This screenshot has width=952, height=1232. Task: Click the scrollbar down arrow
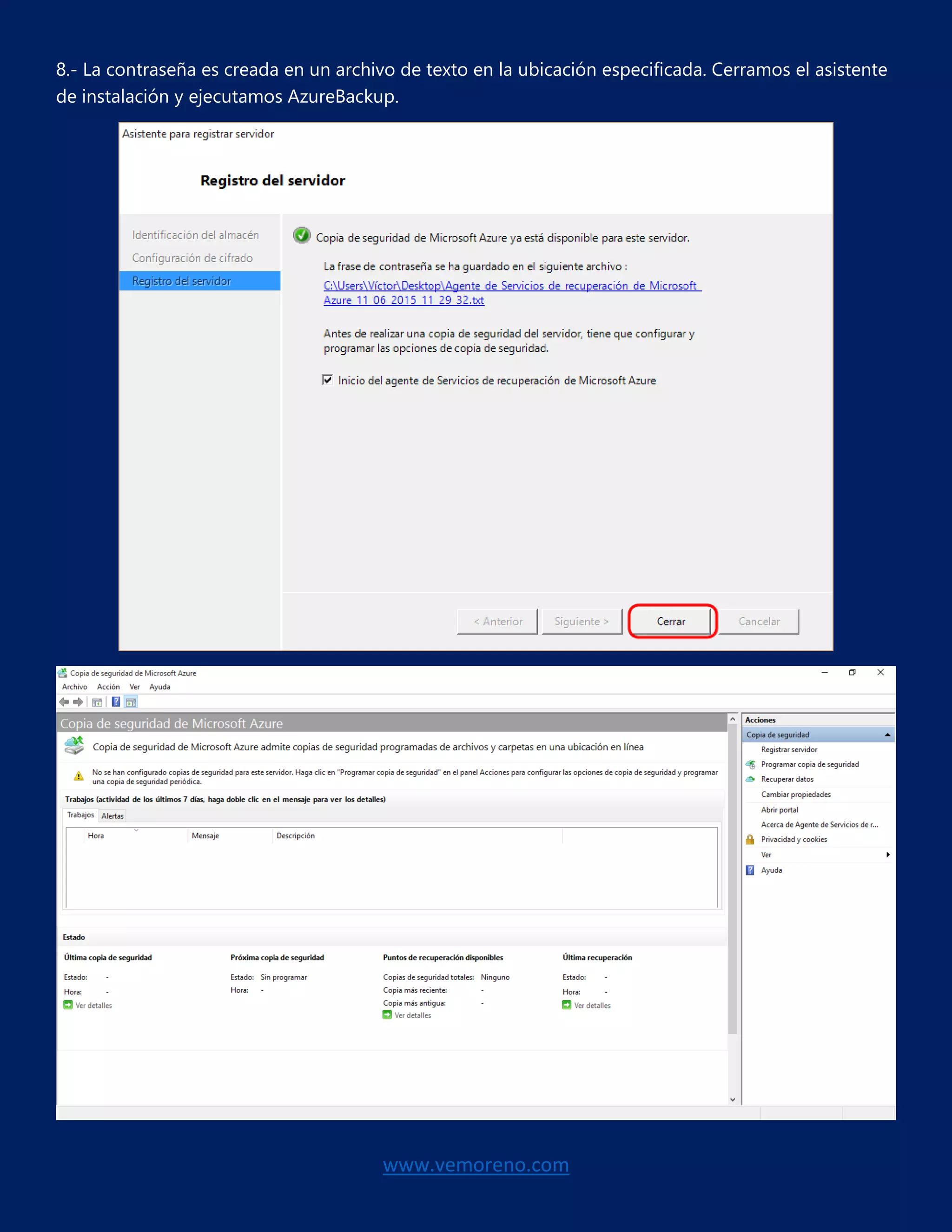pos(733,1099)
